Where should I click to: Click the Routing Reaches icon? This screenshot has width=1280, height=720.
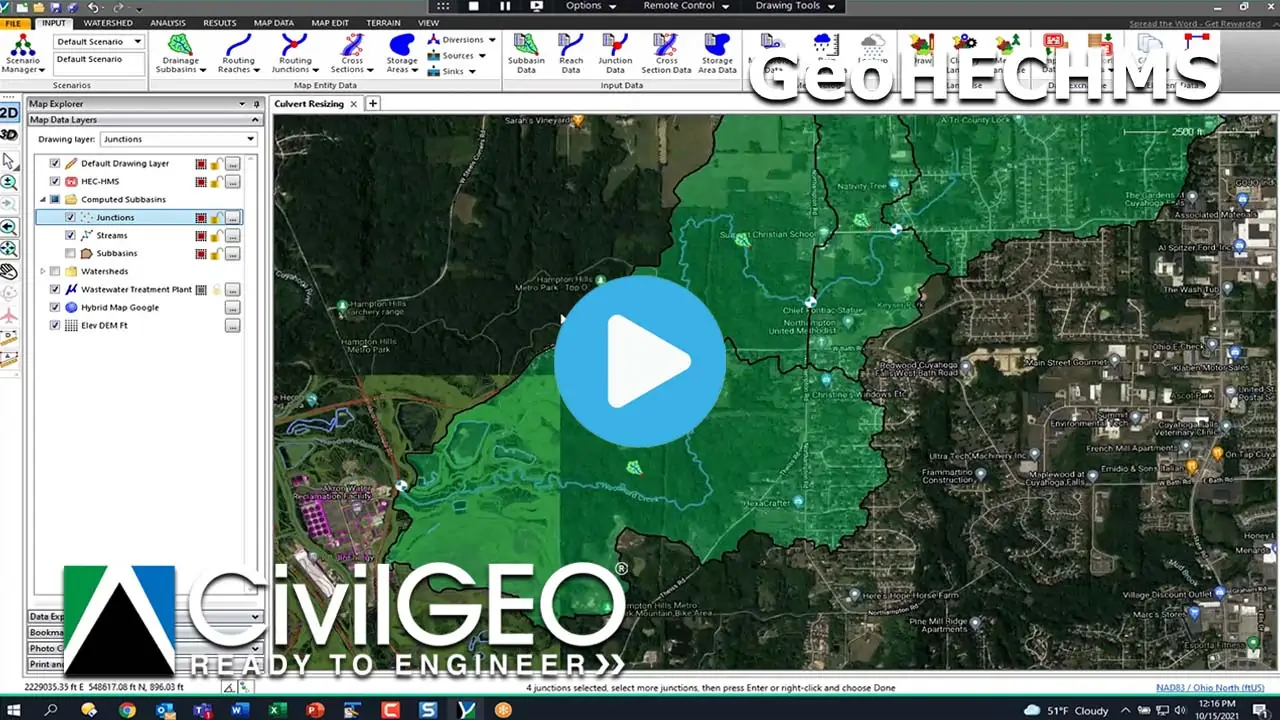[238, 52]
